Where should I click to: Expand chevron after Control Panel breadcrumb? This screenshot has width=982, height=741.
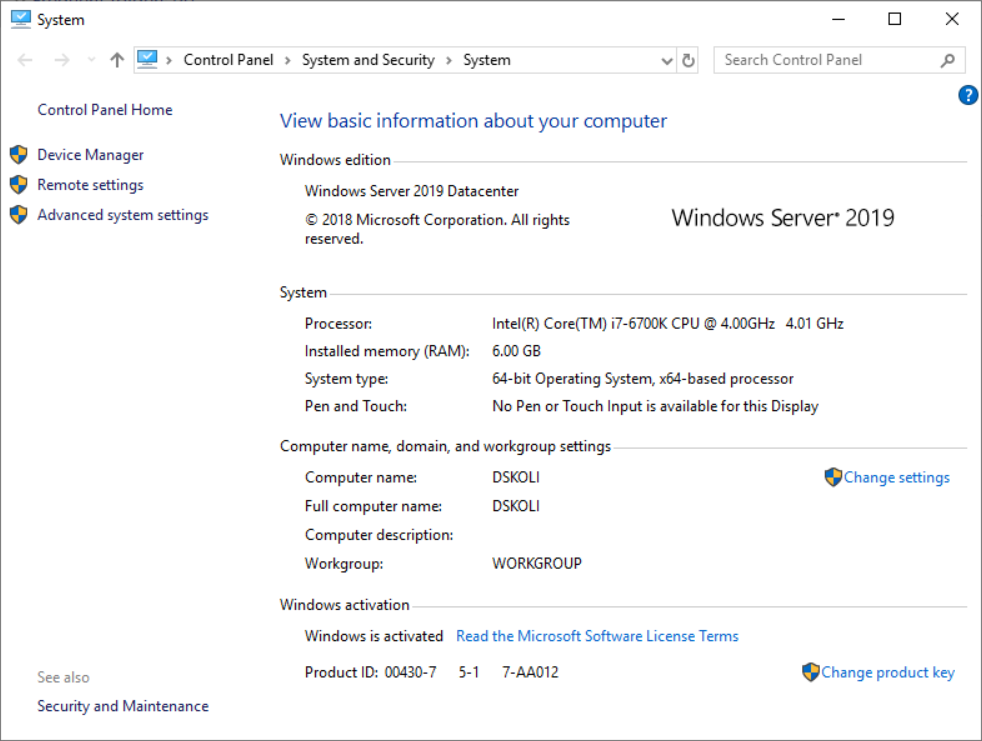click(287, 61)
